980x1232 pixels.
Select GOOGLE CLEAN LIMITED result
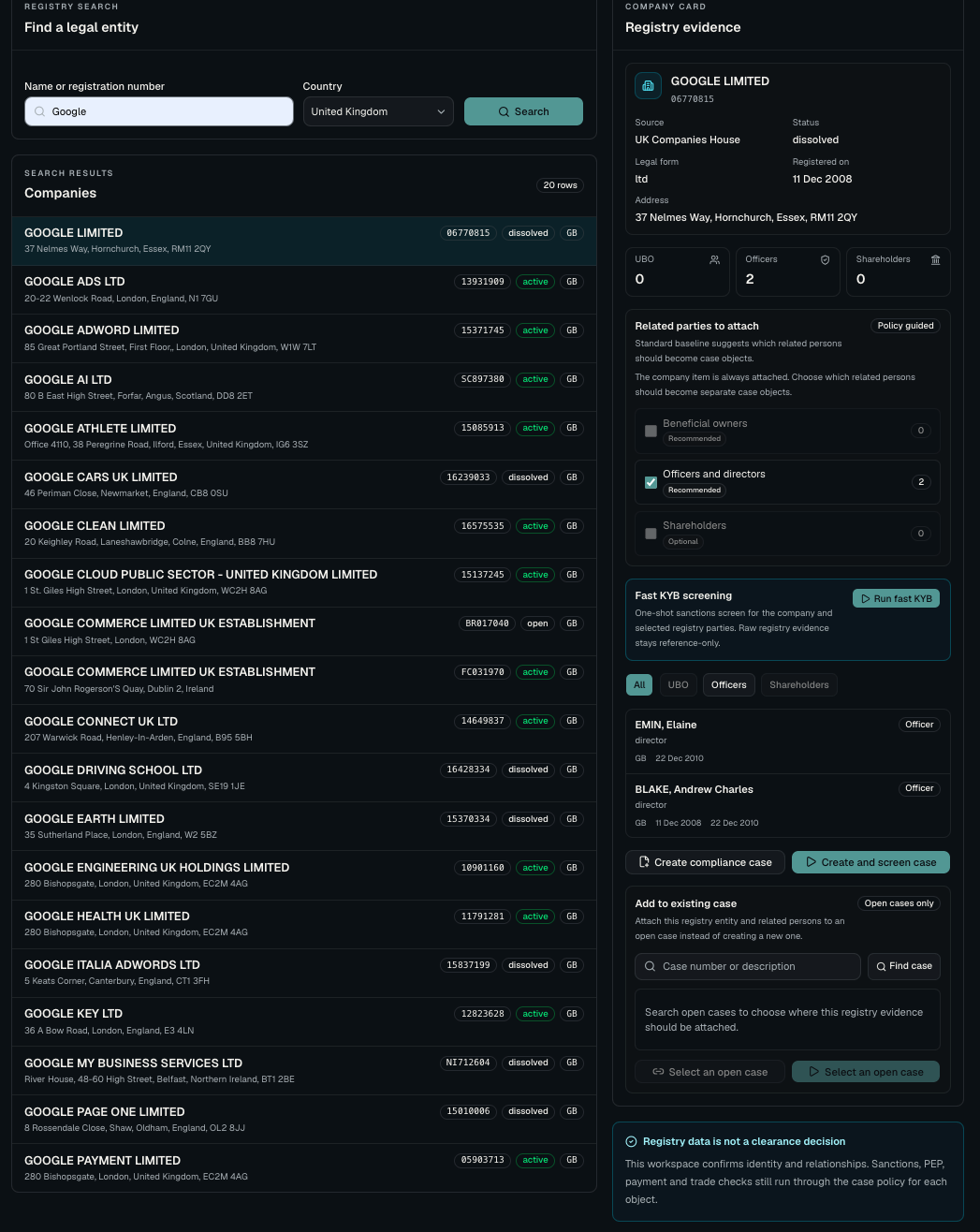coord(304,534)
